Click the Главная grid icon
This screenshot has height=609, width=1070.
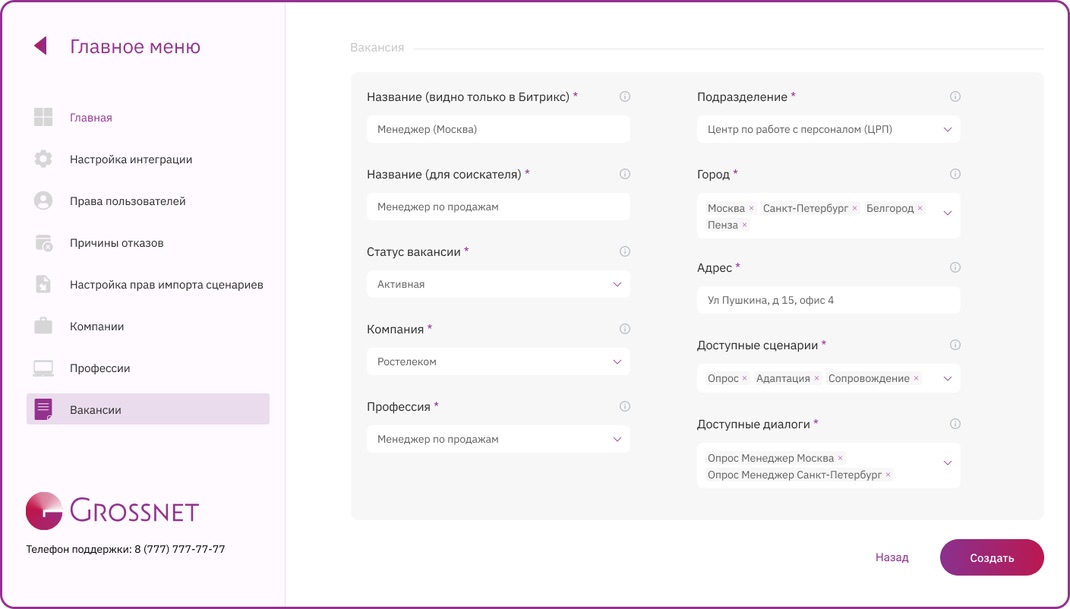43,117
